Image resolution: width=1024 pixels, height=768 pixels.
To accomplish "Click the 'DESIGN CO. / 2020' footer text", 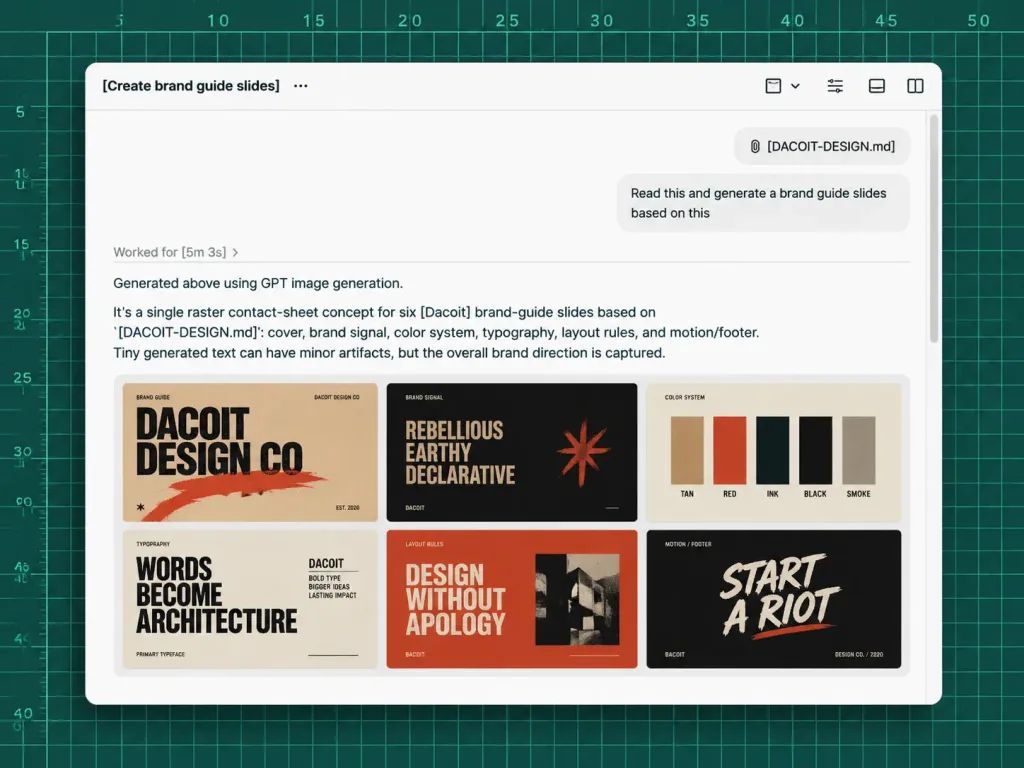I will [x=859, y=654].
